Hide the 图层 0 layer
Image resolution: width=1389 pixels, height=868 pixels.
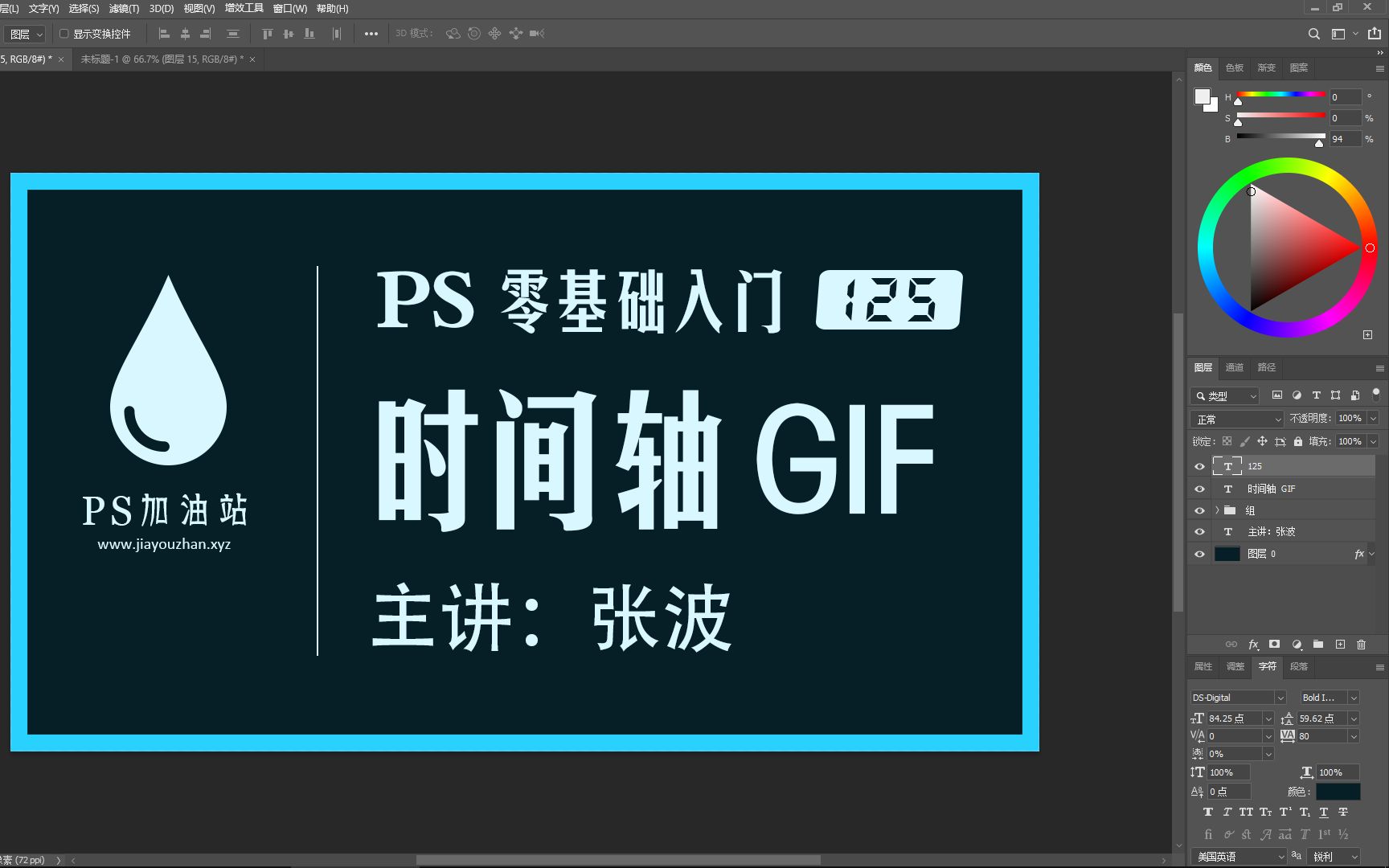tap(1199, 554)
